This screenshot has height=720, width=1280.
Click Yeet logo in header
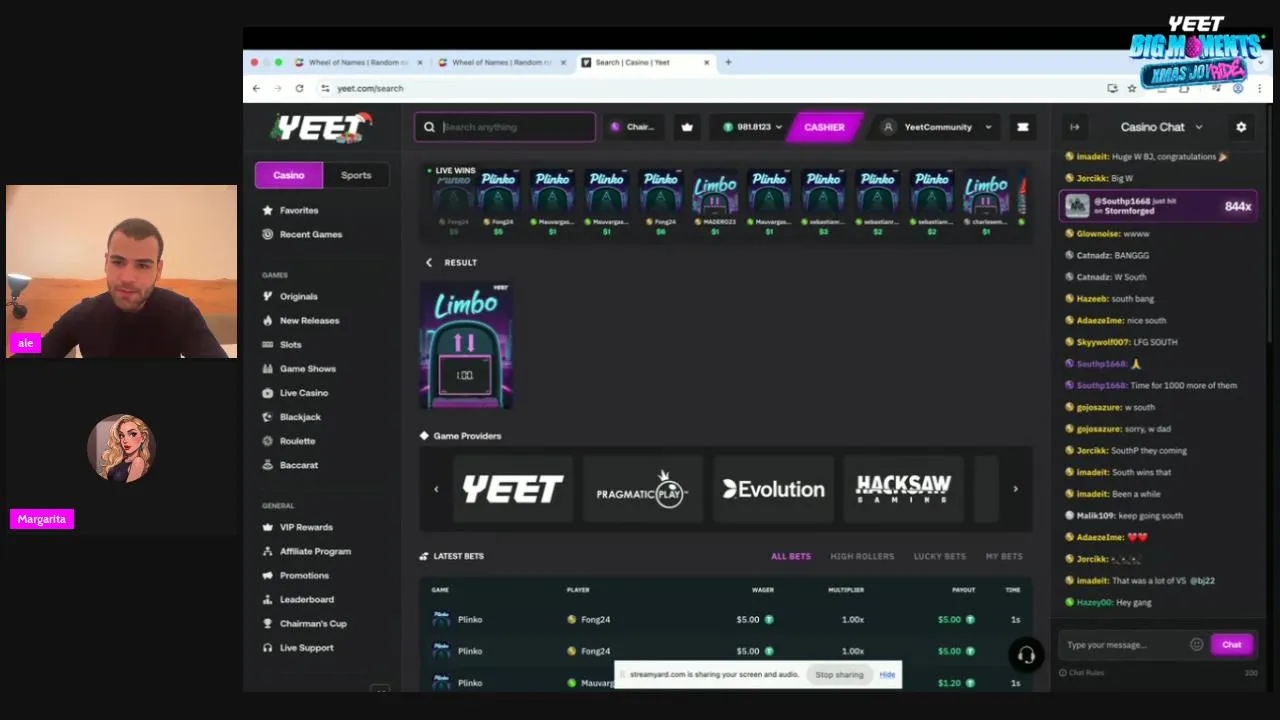(320, 127)
